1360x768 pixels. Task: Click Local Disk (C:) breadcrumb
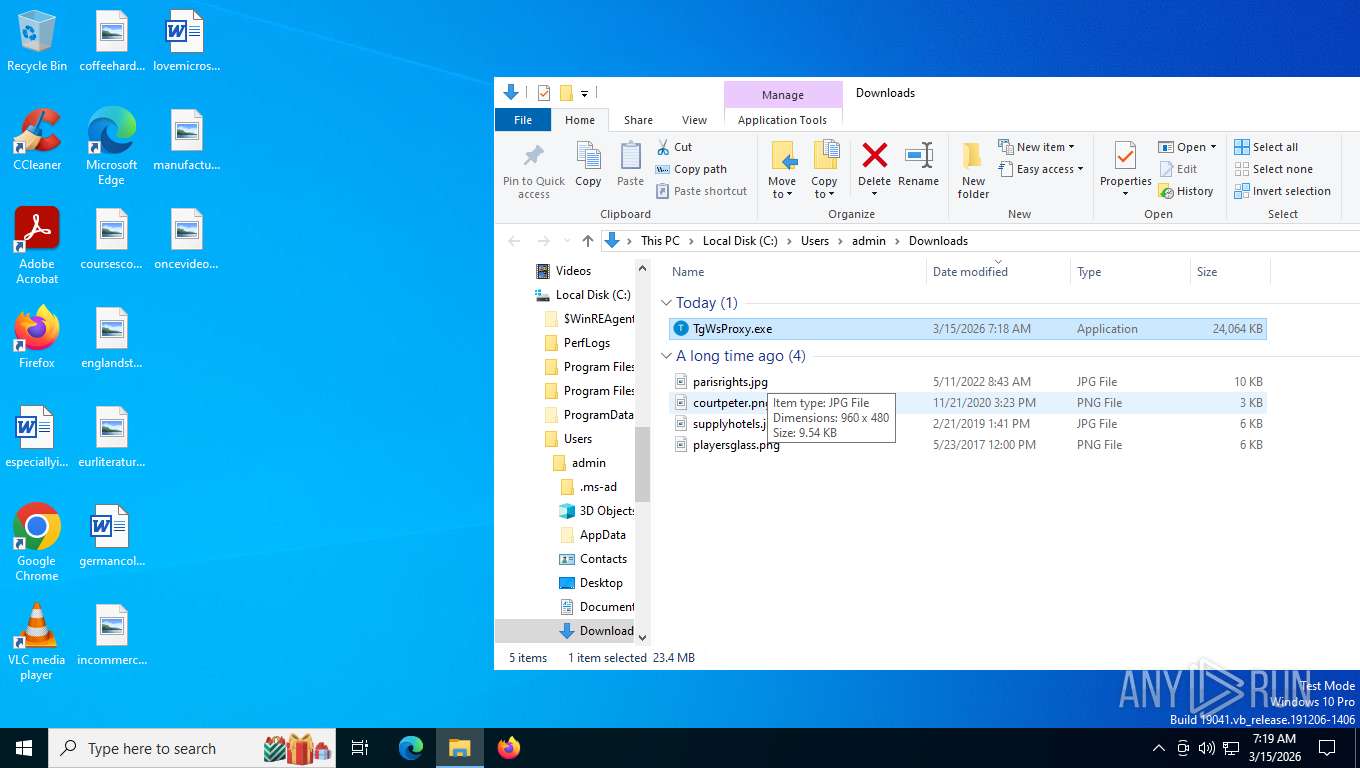[740, 241]
